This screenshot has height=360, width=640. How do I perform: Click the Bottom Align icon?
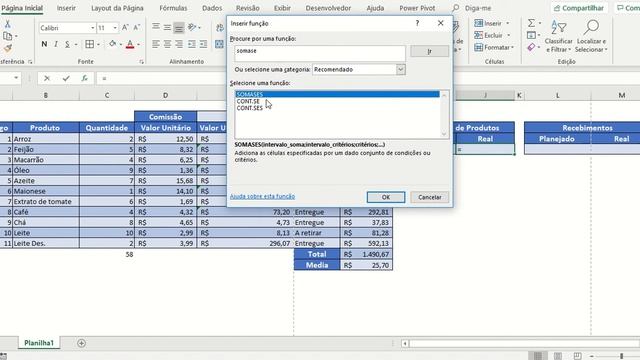179,27
